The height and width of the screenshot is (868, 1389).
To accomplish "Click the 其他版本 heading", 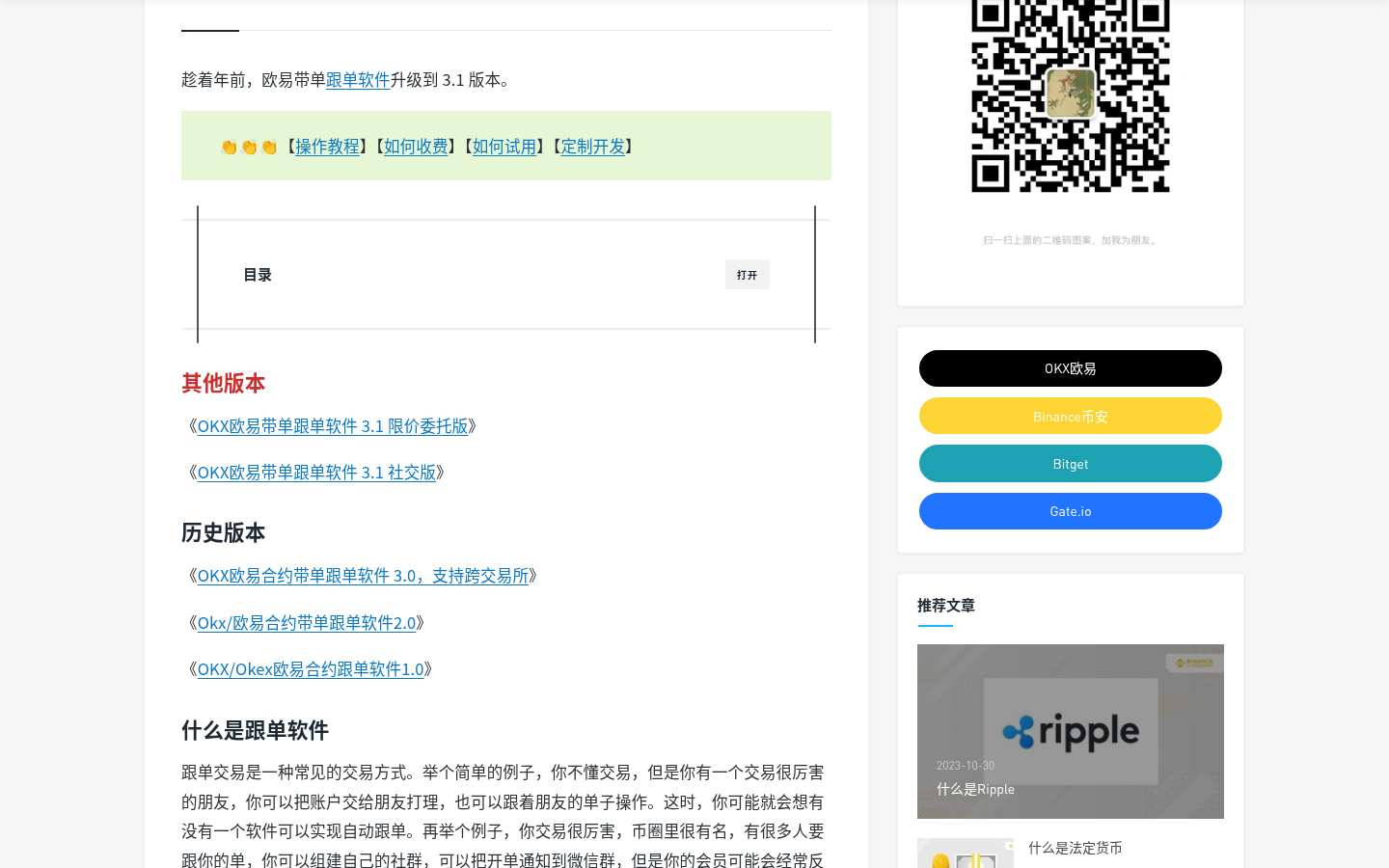I will (x=223, y=384).
